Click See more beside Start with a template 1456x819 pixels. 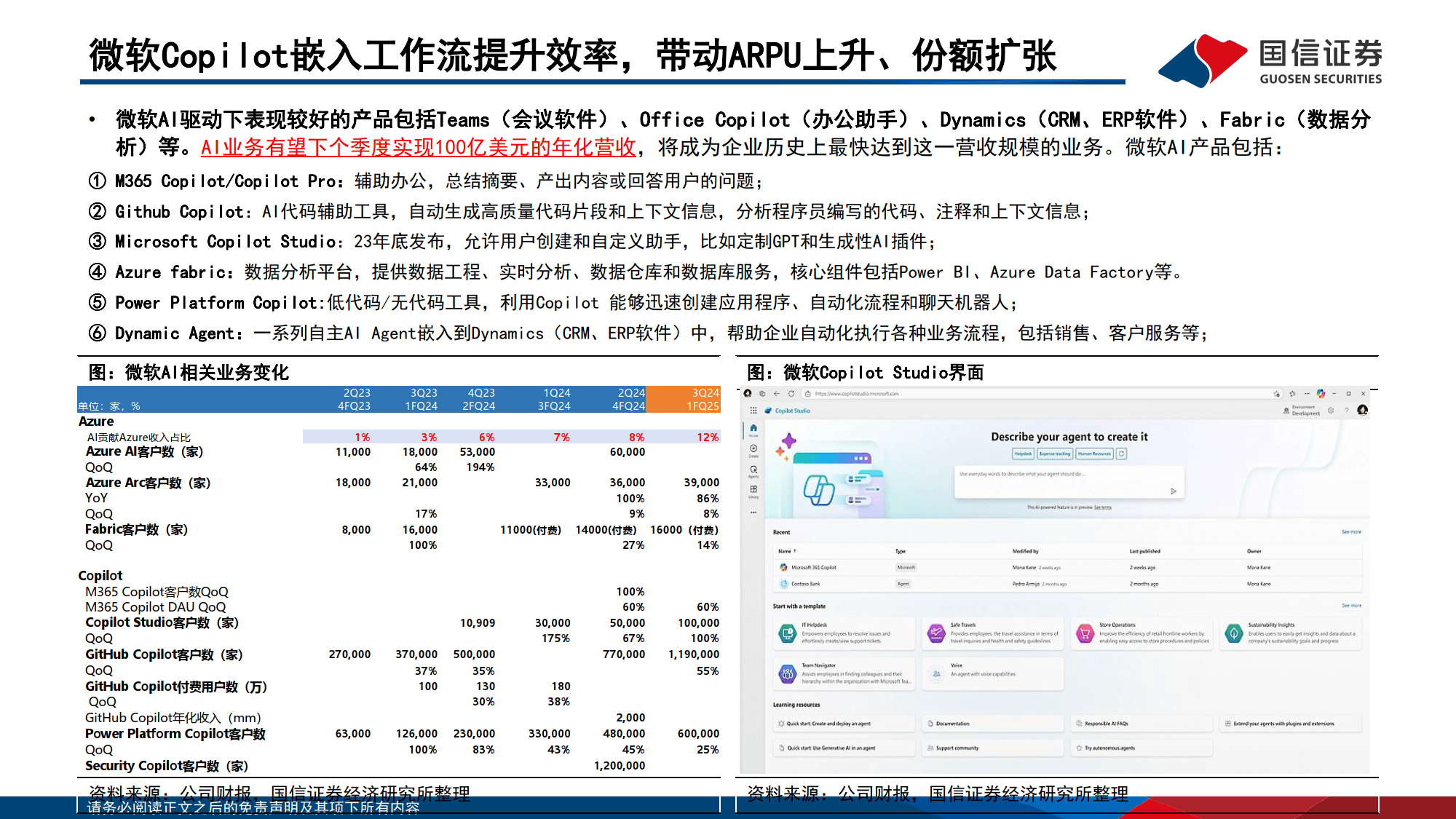[x=1351, y=606]
